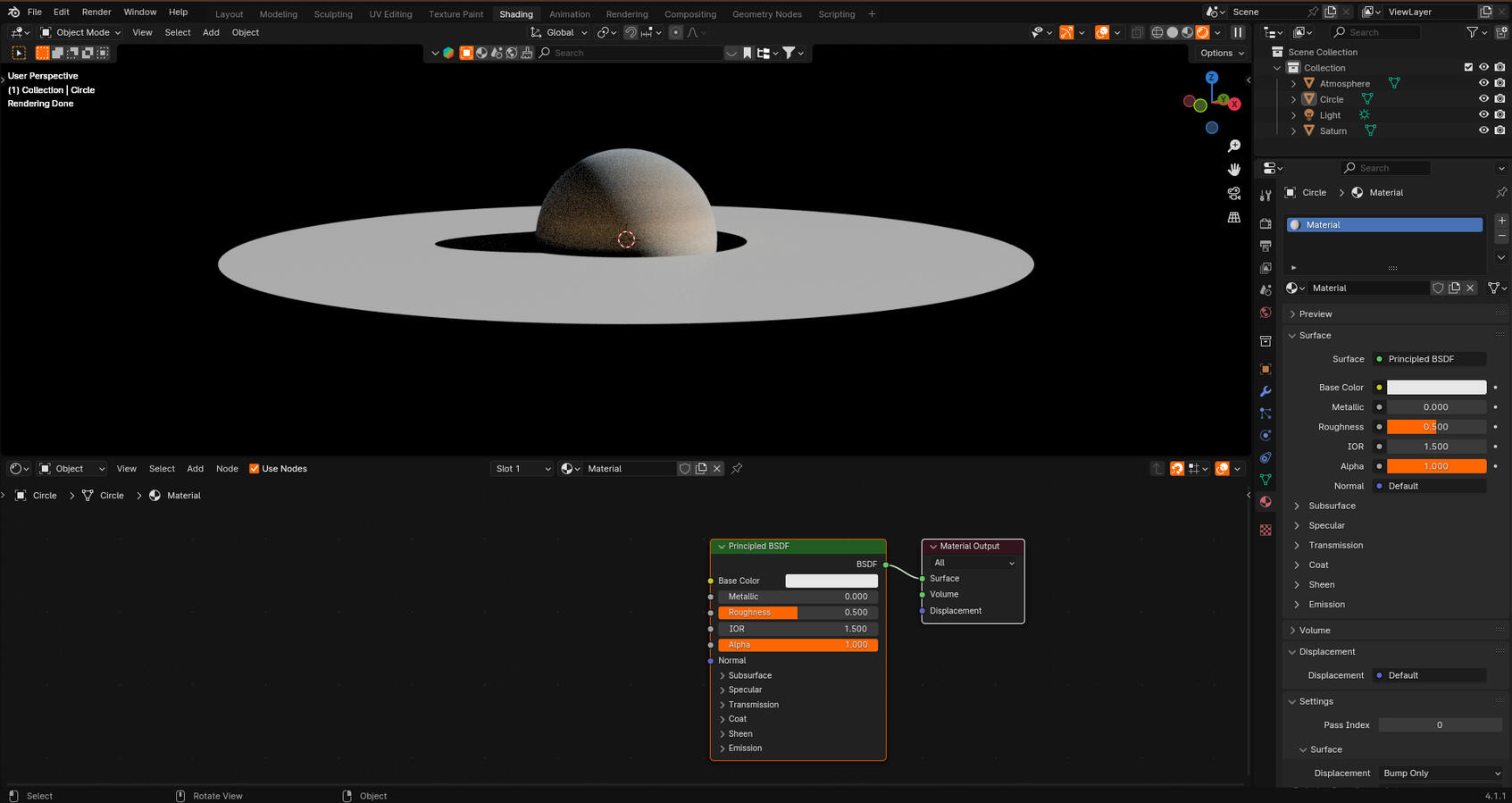The height and width of the screenshot is (803, 1512).
Task: Open the Physics properties tab
Action: click(1266, 436)
